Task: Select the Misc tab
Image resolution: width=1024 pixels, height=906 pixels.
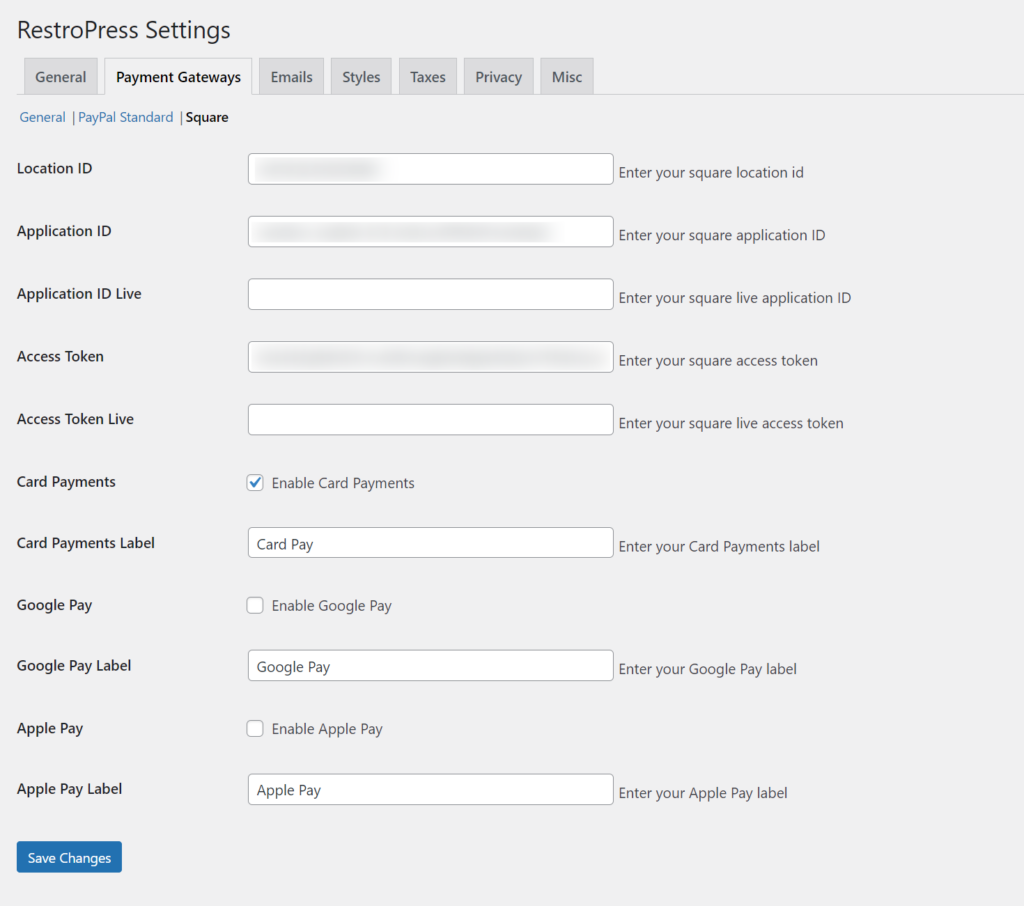Action: pos(566,77)
